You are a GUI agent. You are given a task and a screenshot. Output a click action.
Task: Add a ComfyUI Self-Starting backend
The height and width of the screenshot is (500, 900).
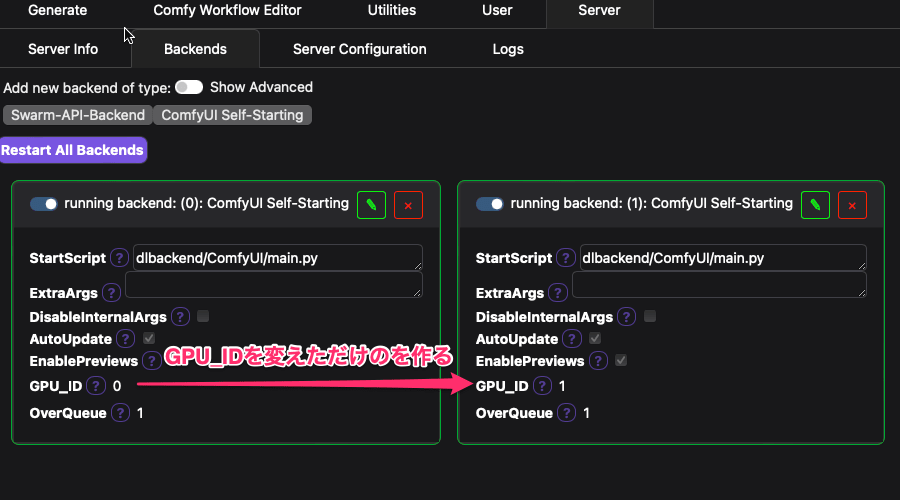tap(232, 115)
